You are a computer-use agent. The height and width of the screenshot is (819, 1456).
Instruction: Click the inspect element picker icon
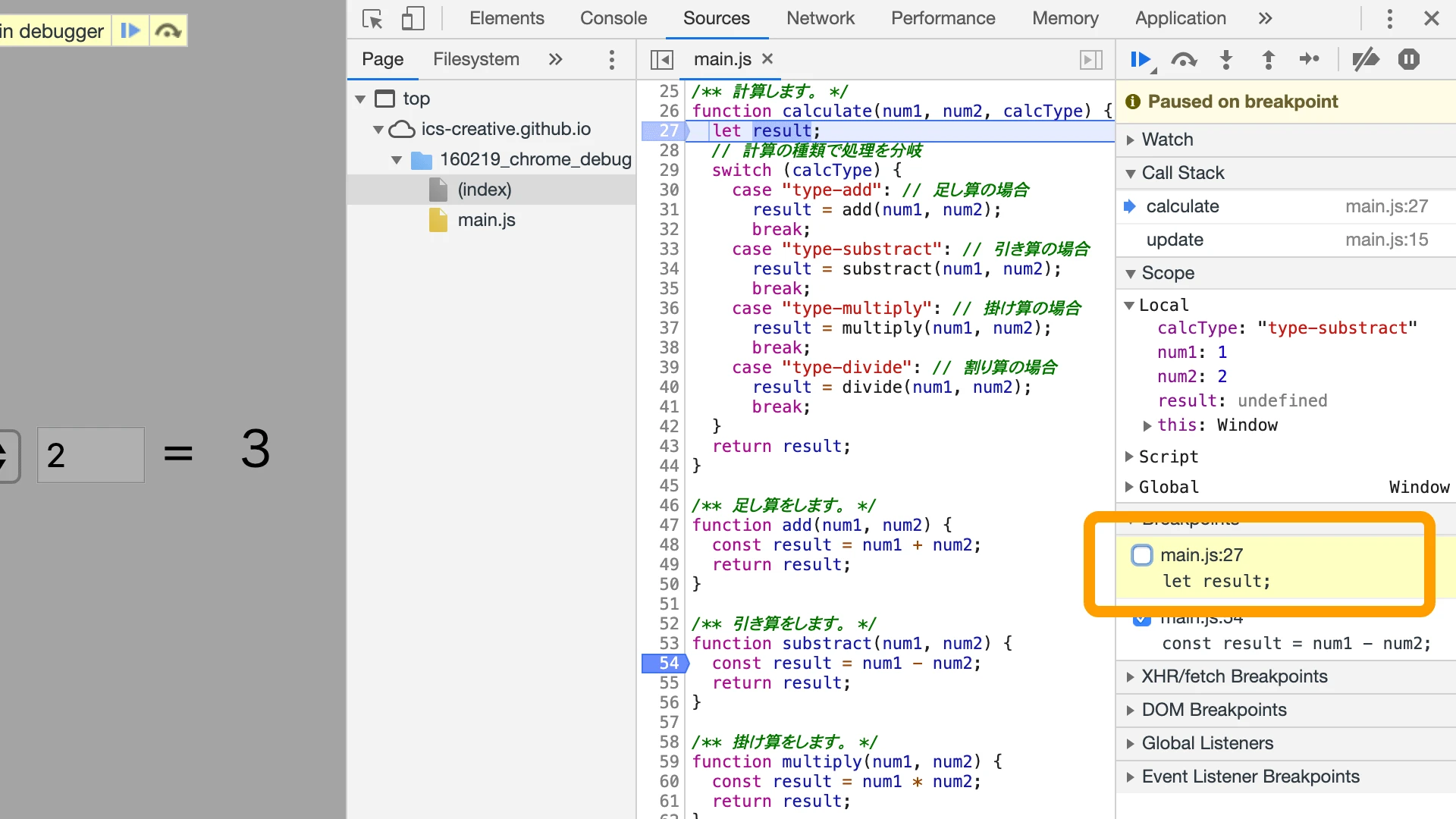tap(372, 18)
